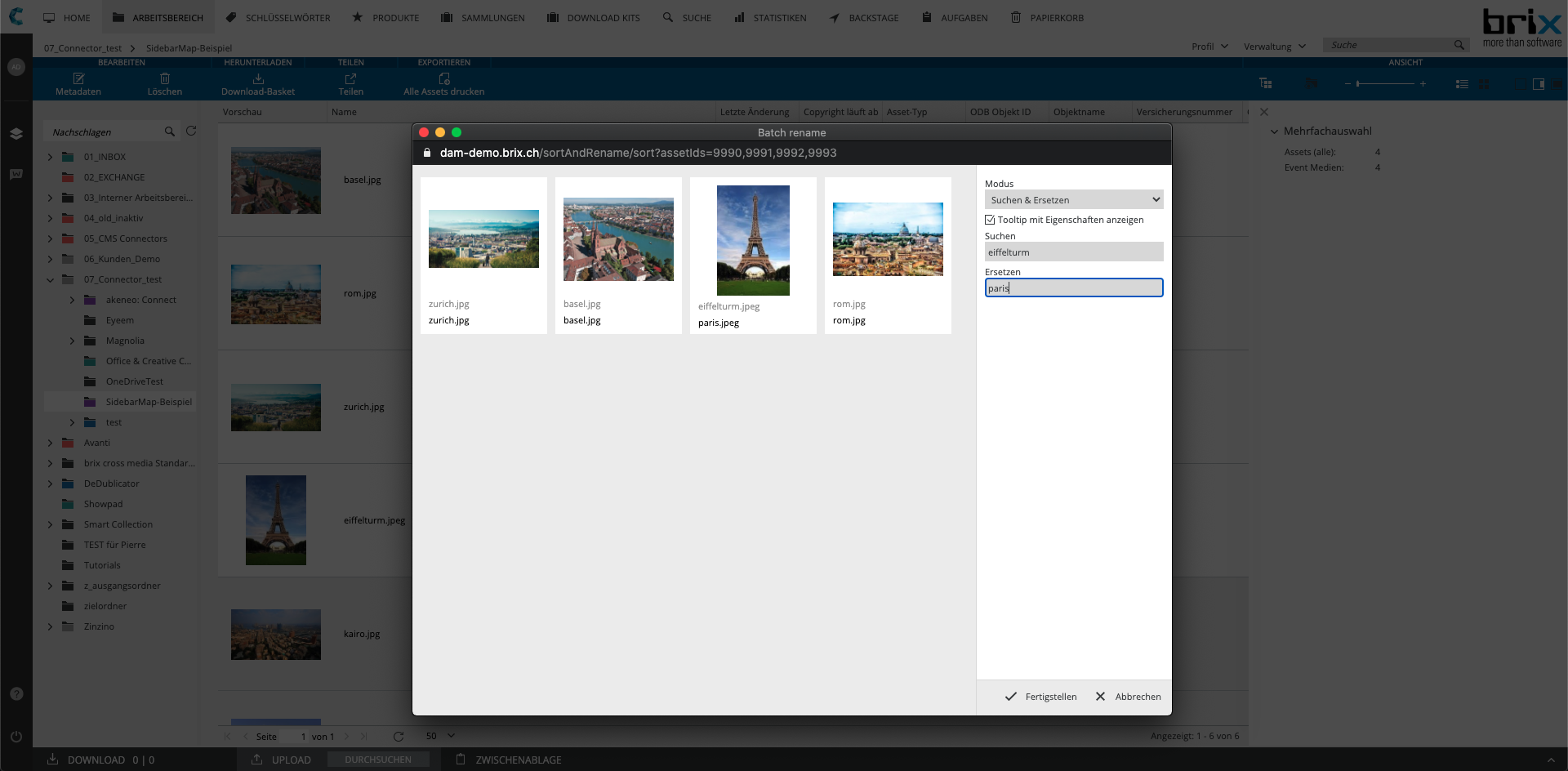Click the power logout icon
The image size is (1568, 771).
16,736
